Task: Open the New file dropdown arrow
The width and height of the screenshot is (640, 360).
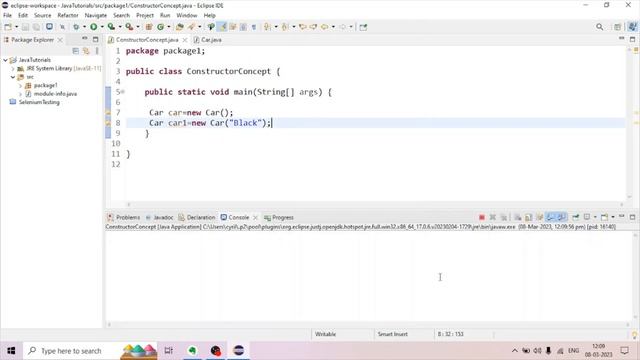Action: [x=16, y=27]
